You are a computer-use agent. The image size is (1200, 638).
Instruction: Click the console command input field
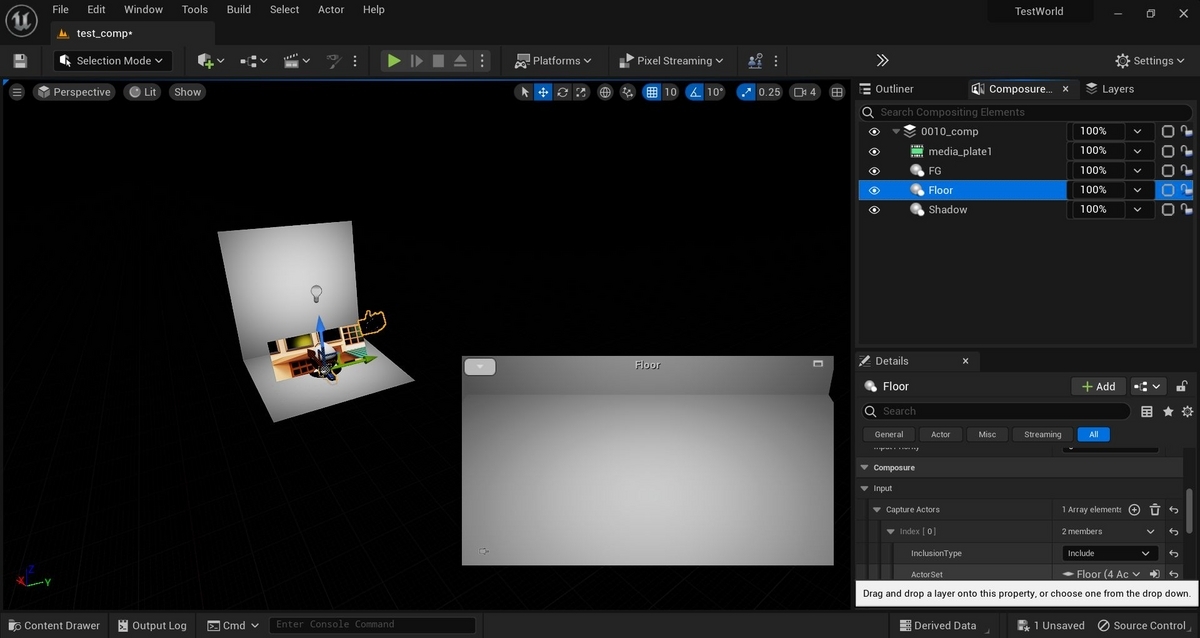tap(371, 625)
